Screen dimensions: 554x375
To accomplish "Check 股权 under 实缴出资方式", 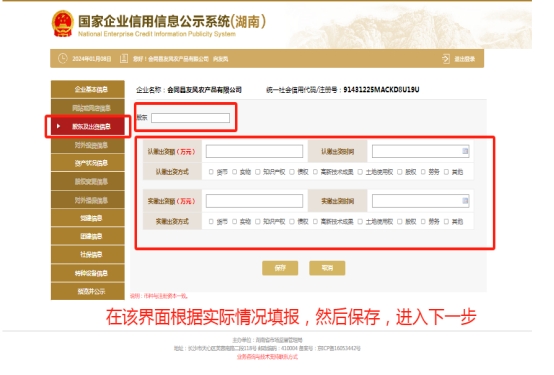I will tap(400, 222).
